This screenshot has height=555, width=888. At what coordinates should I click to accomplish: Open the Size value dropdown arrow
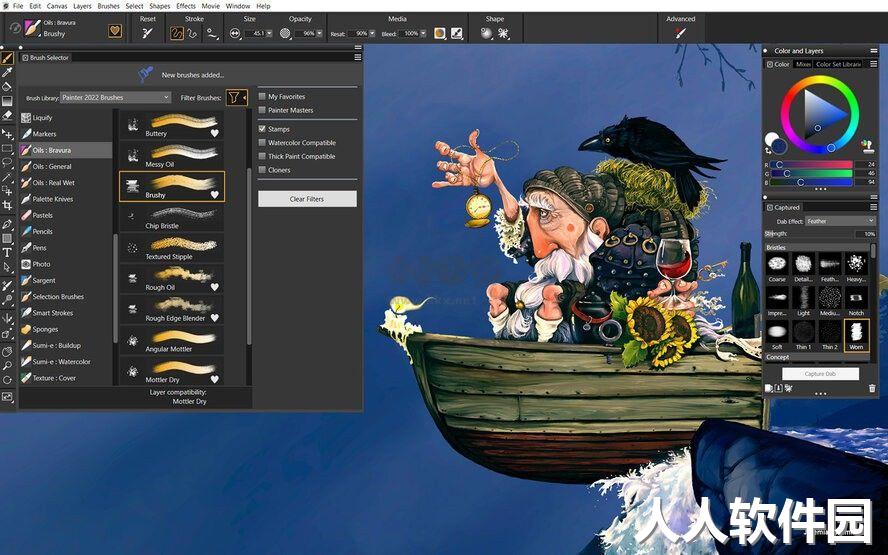coord(269,33)
